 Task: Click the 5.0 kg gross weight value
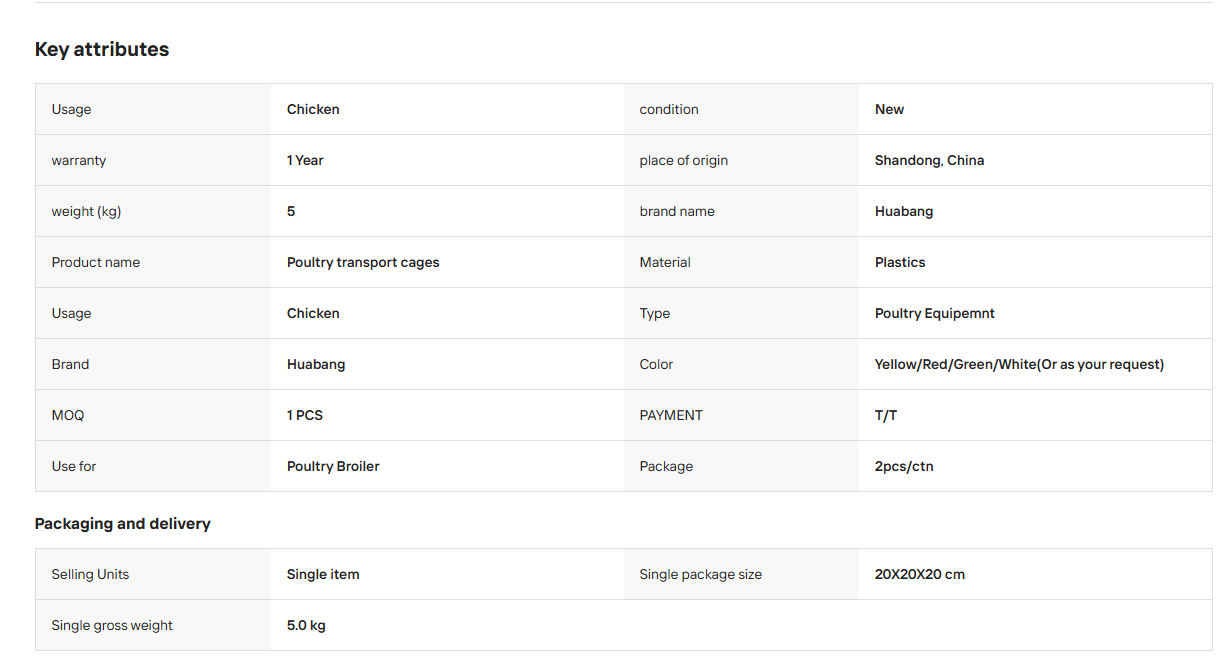pyautogui.click(x=306, y=625)
